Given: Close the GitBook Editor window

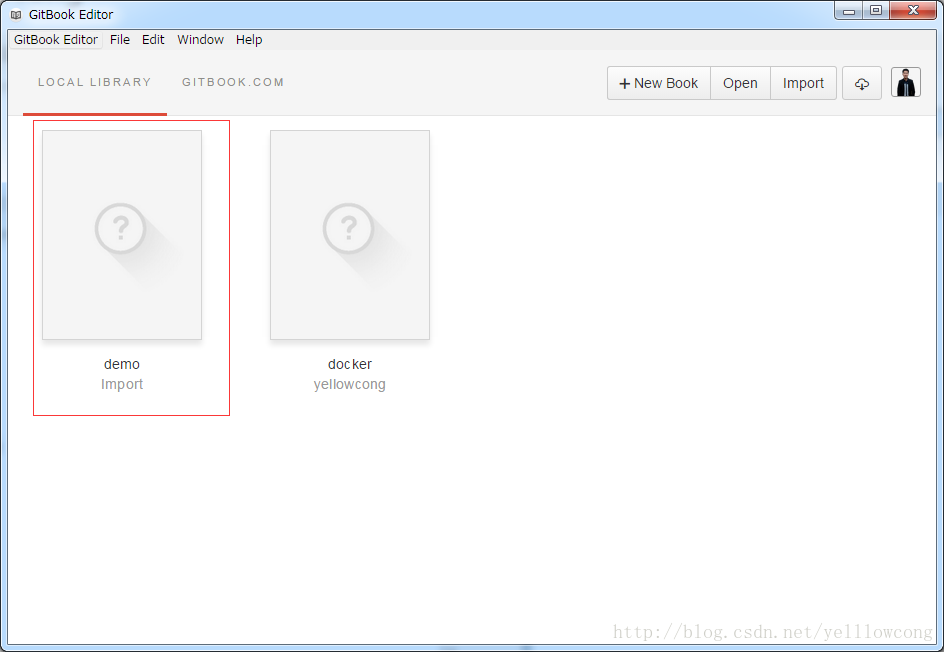Looking at the screenshot, I should click(913, 10).
